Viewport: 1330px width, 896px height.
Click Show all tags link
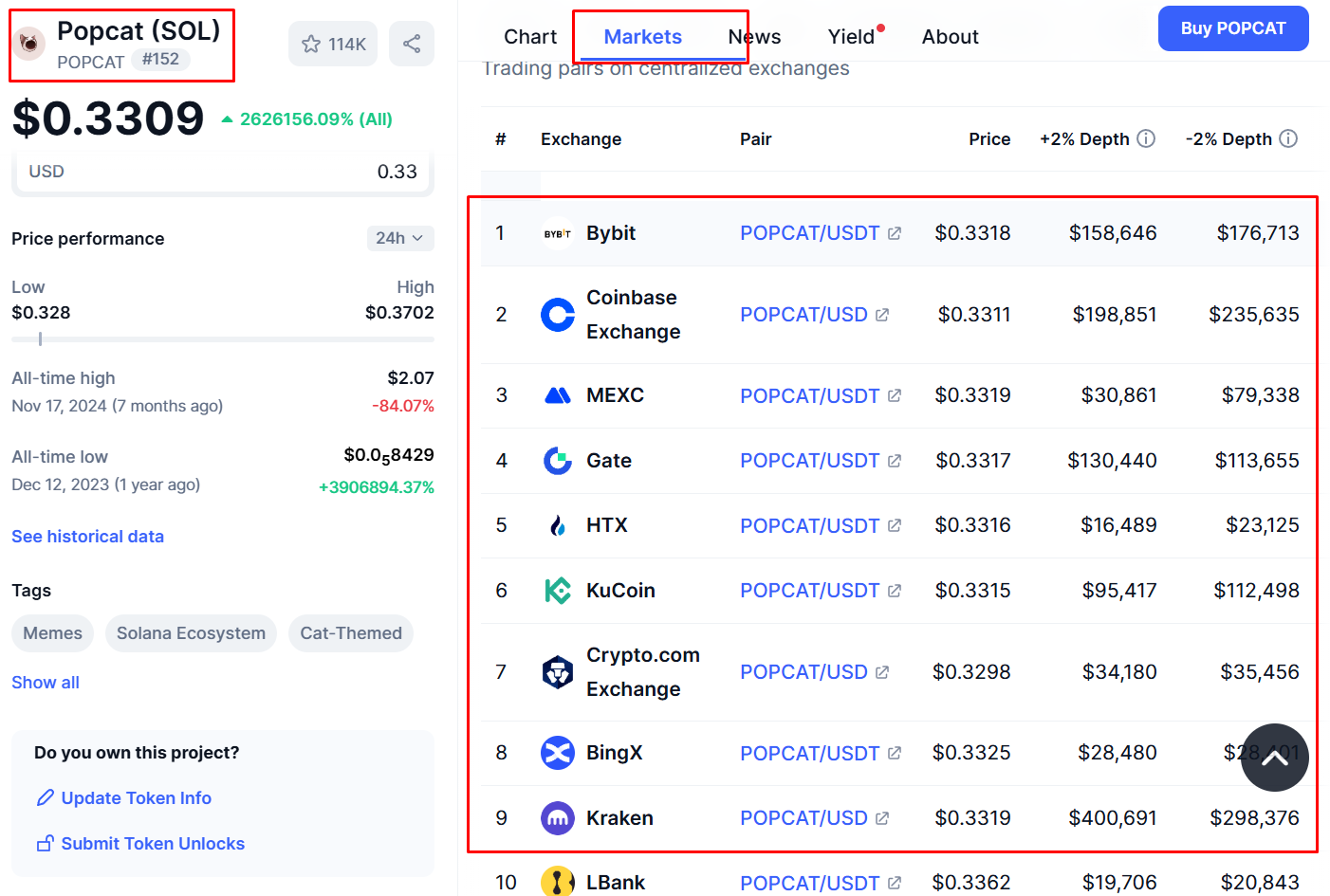(x=46, y=683)
